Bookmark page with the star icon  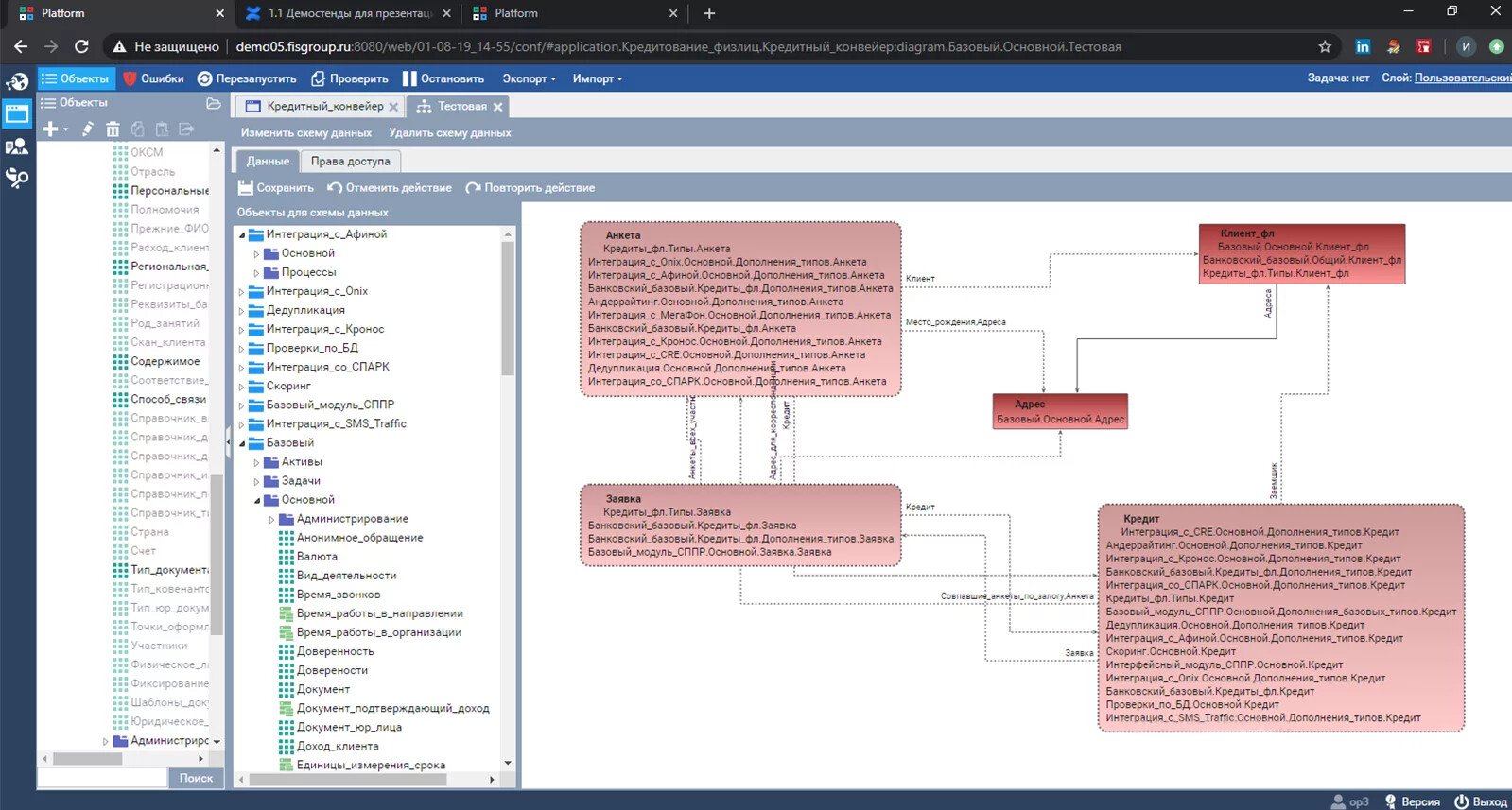(x=1325, y=46)
